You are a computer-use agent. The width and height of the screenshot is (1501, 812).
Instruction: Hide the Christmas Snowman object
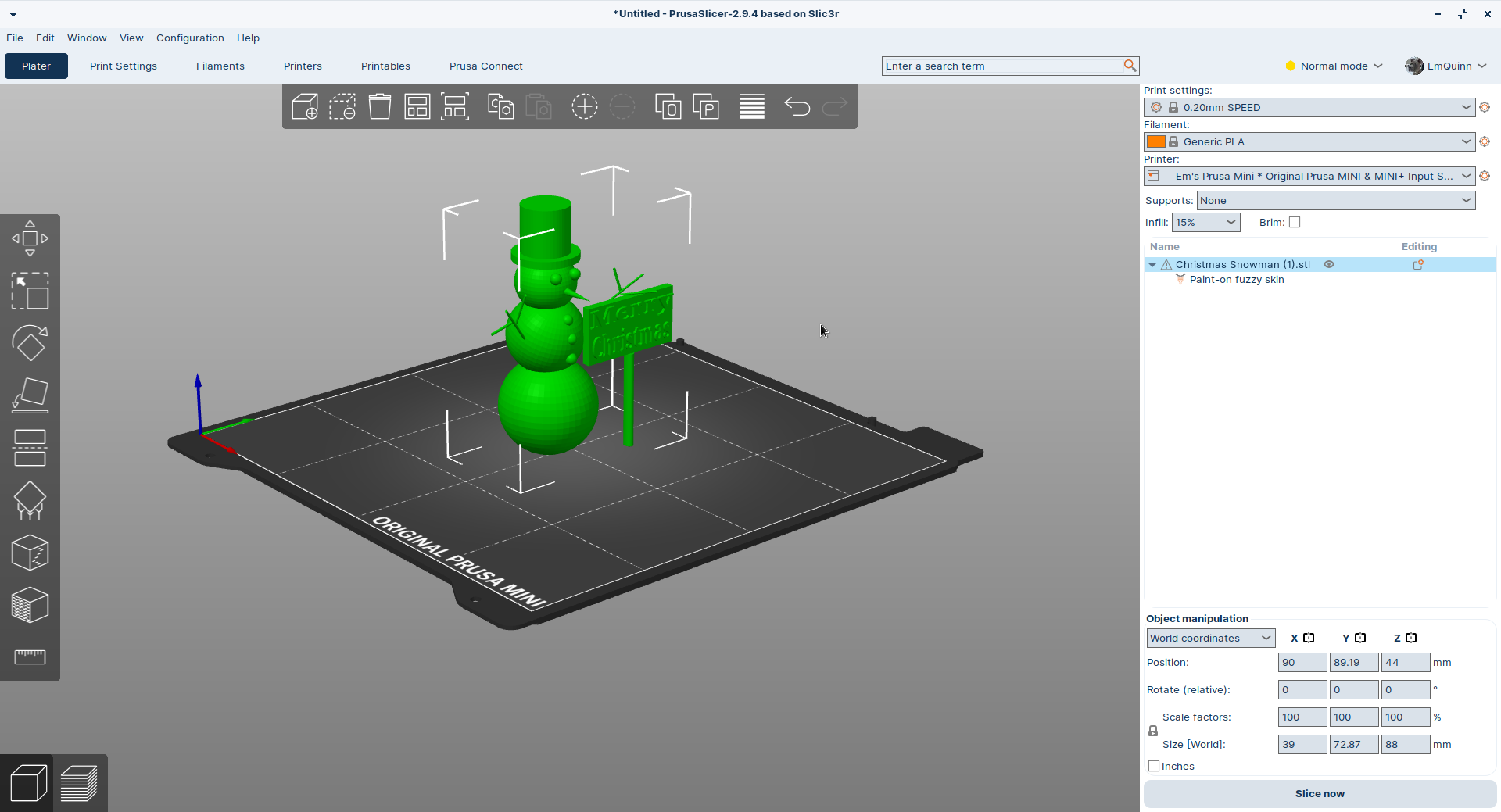[1328, 264]
